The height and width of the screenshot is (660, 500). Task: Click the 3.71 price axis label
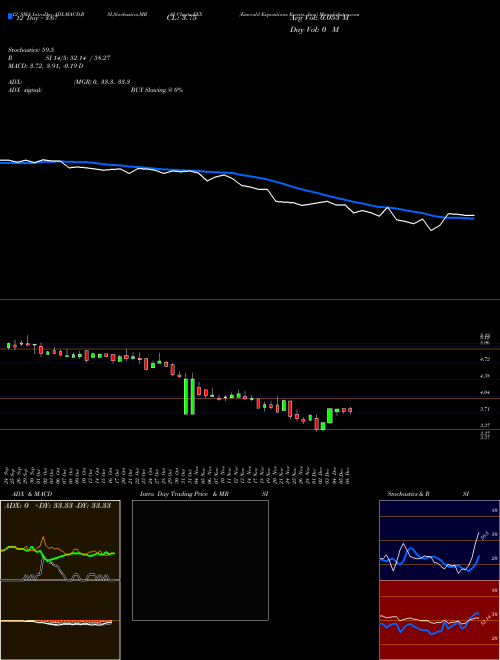click(486, 409)
